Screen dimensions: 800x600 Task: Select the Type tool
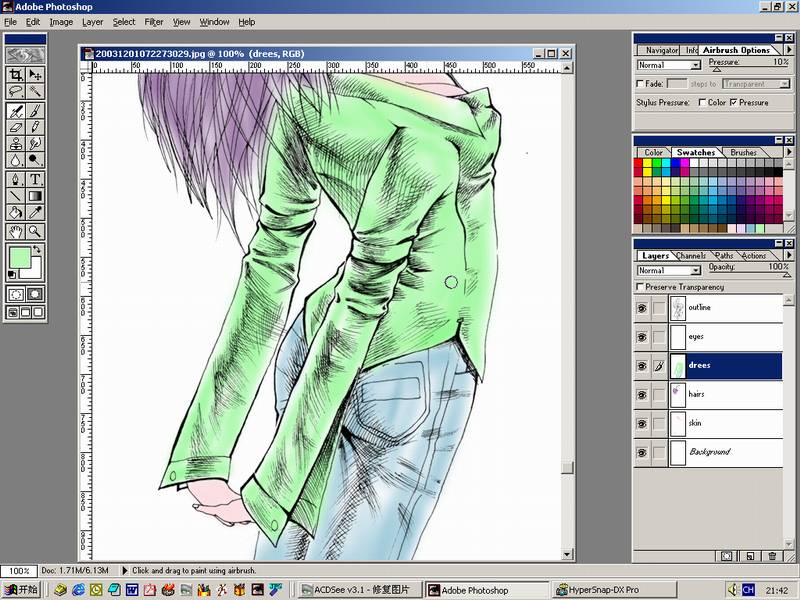35,179
